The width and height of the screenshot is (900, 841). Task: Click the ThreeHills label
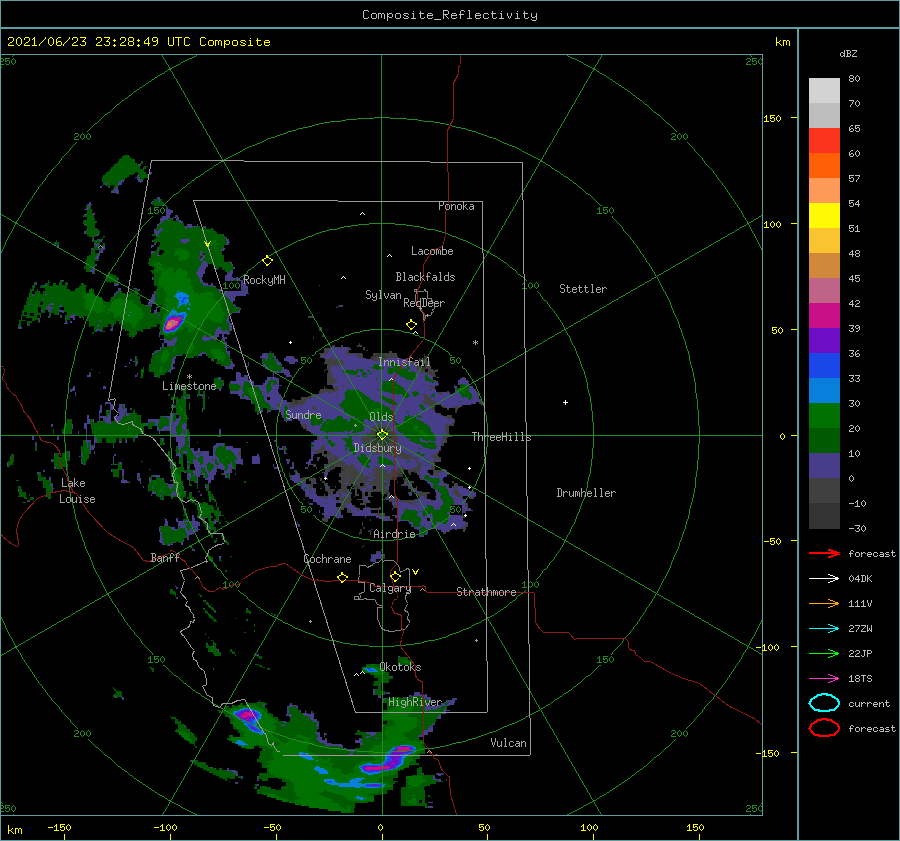[x=502, y=437]
